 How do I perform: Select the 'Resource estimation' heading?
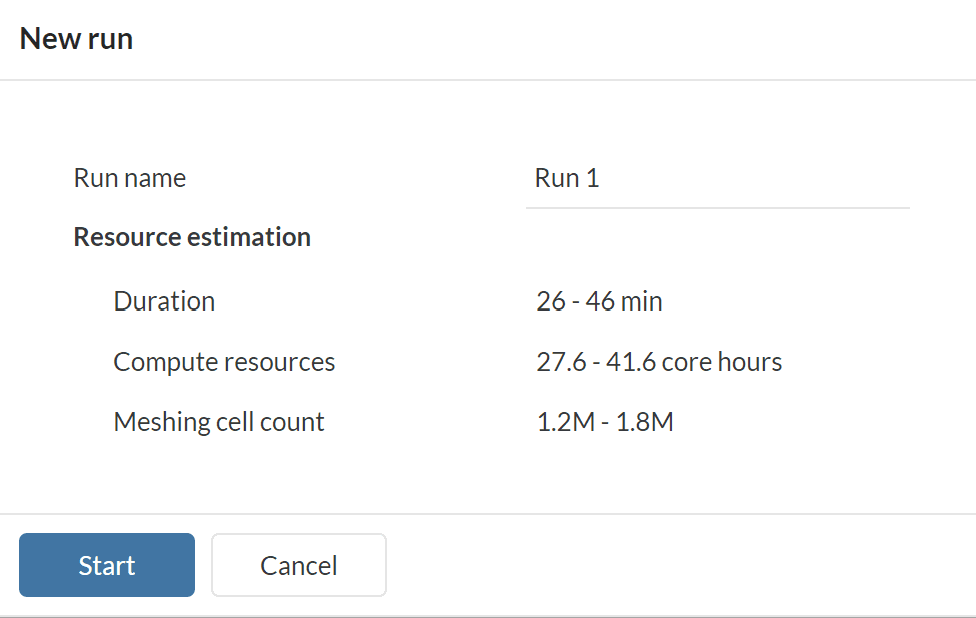[x=192, y=237]
